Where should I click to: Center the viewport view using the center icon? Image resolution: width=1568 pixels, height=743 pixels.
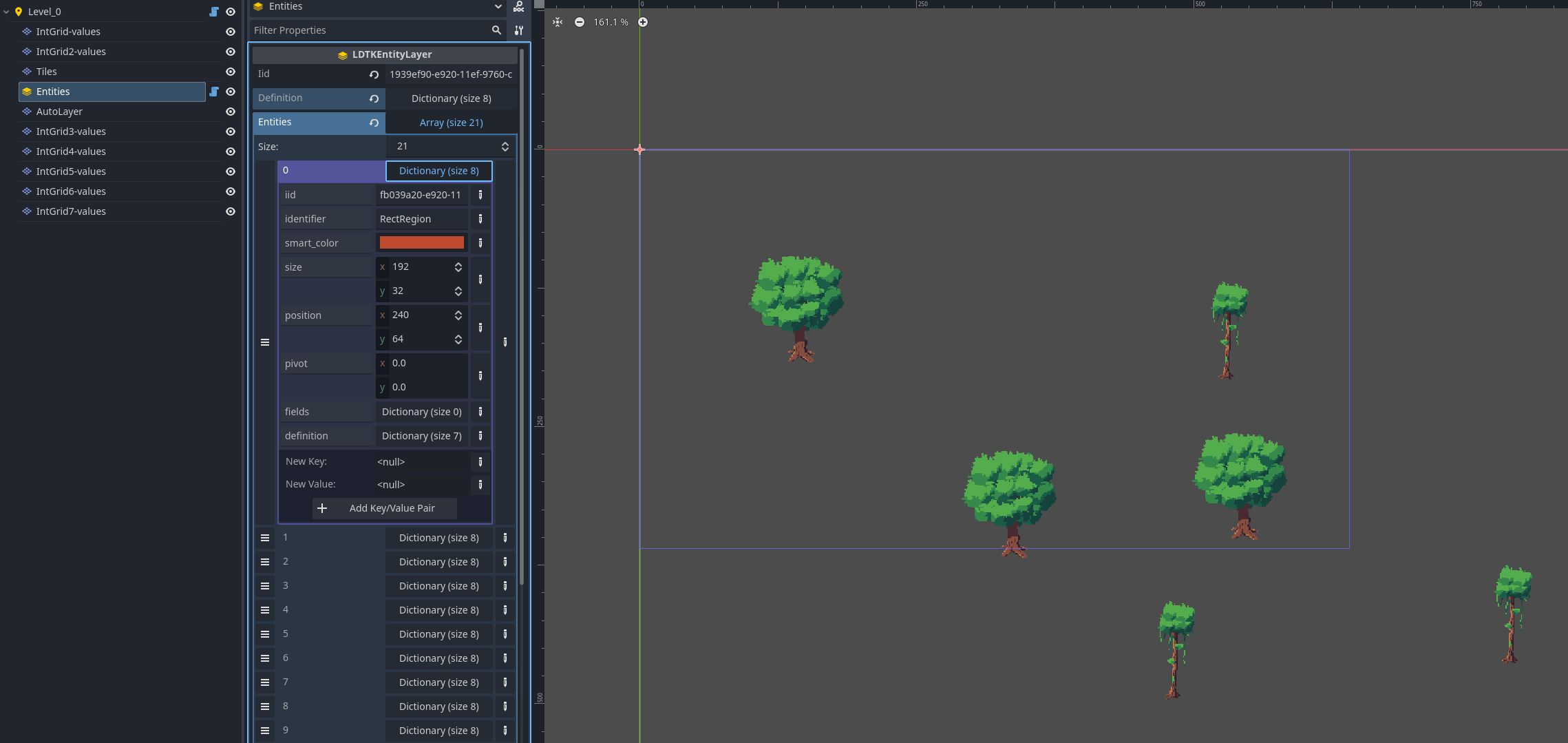click(558, 22)
